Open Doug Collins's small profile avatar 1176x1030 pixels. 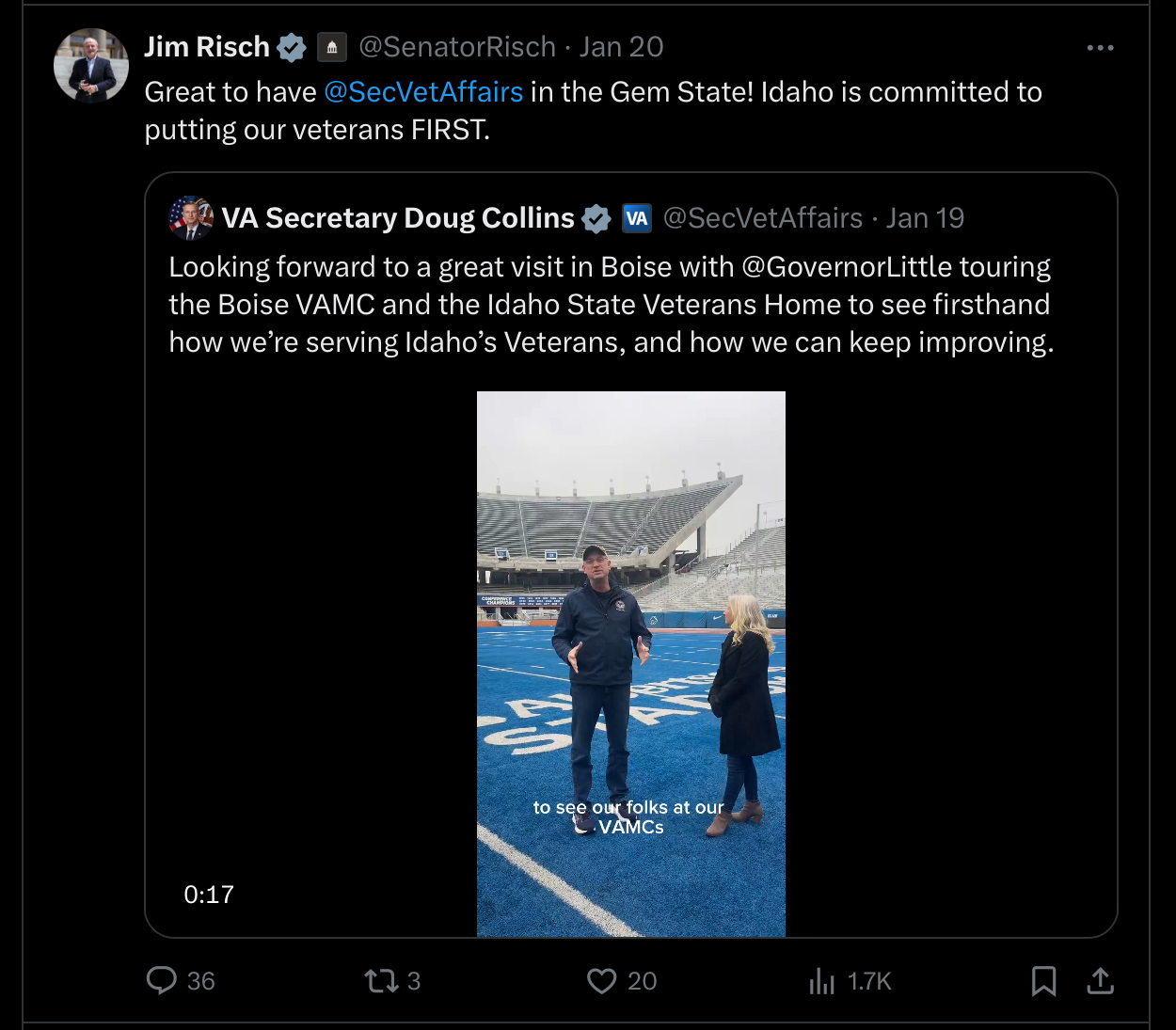pos(191,218)
